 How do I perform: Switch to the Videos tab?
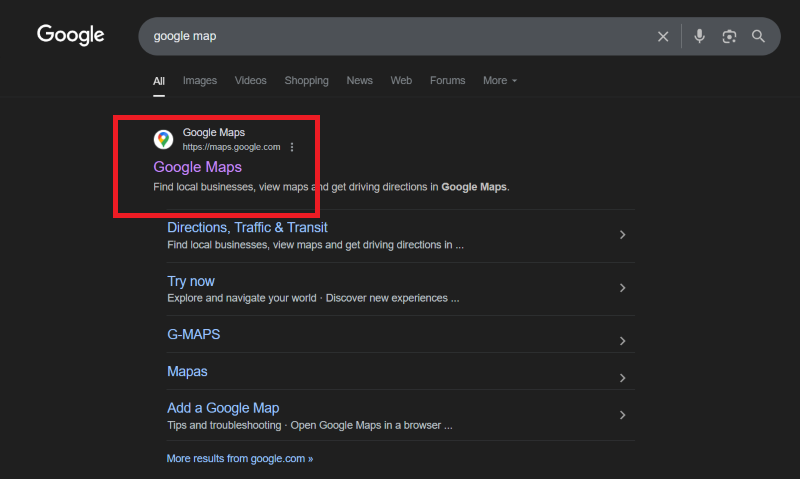click(251, 81)
